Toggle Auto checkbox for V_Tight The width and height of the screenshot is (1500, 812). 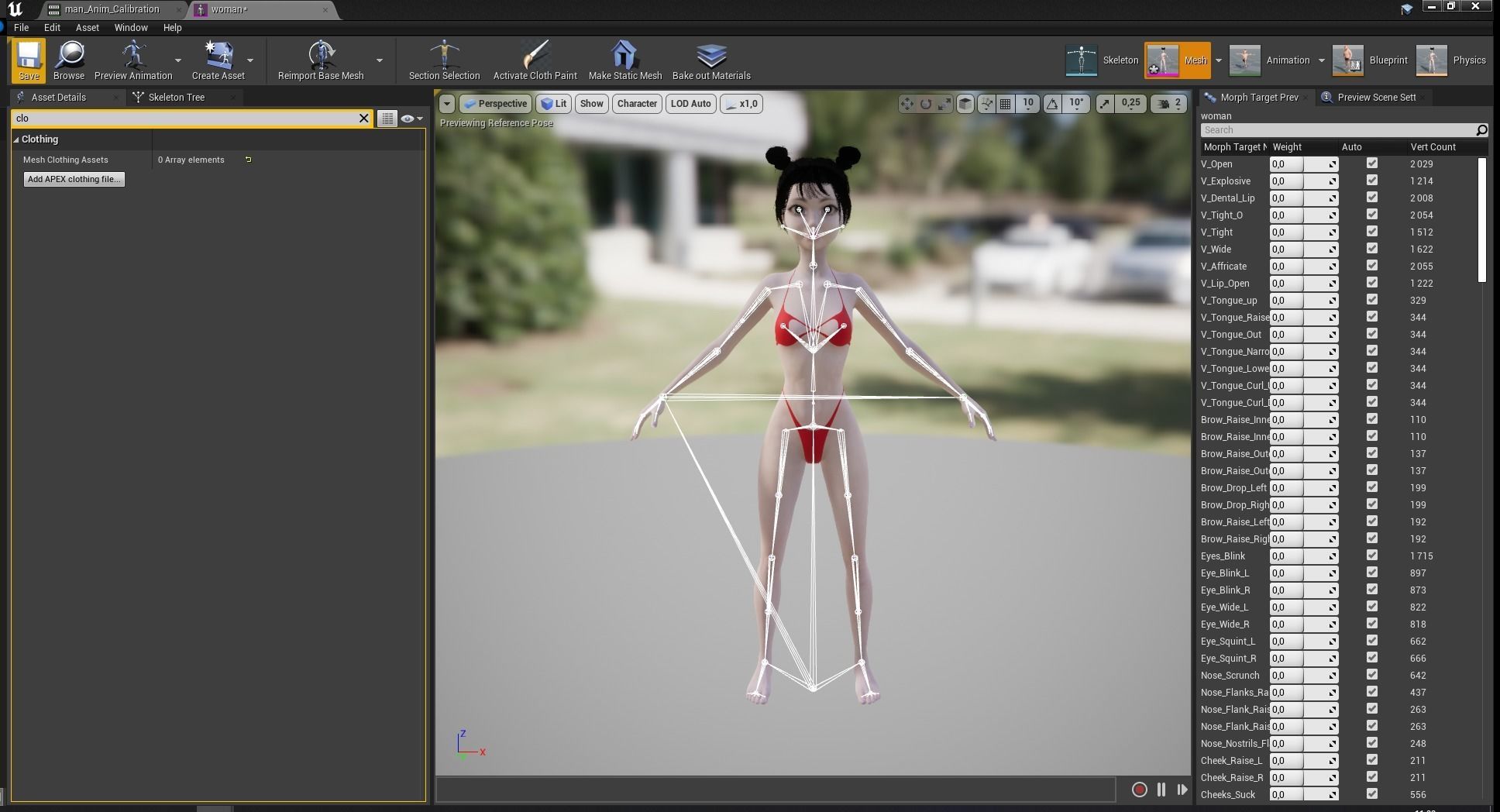coord(1372,232)
